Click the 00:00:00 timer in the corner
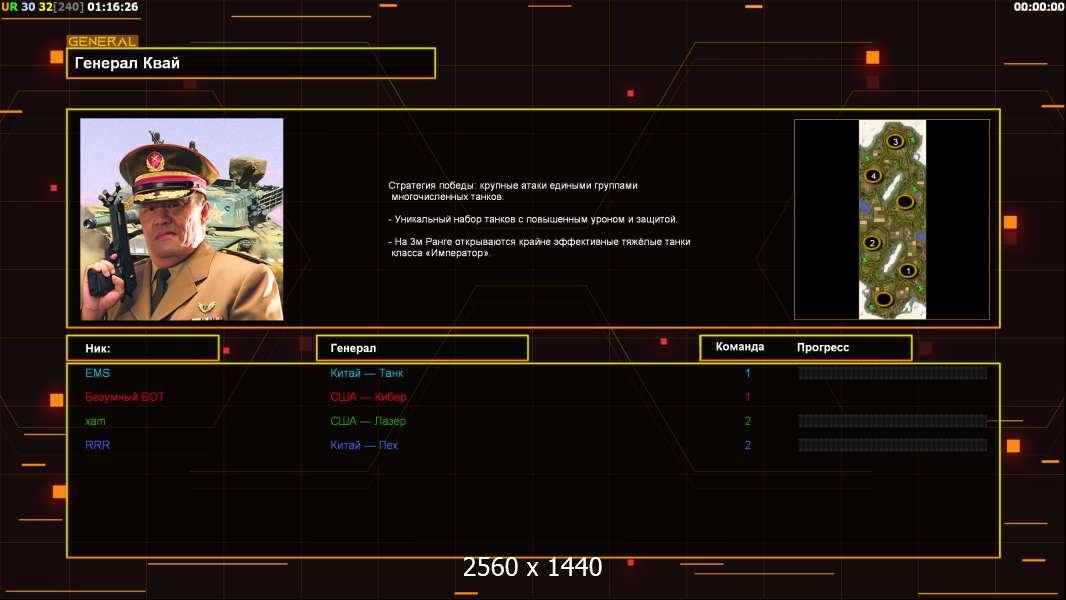 [x=1038, y=7]
